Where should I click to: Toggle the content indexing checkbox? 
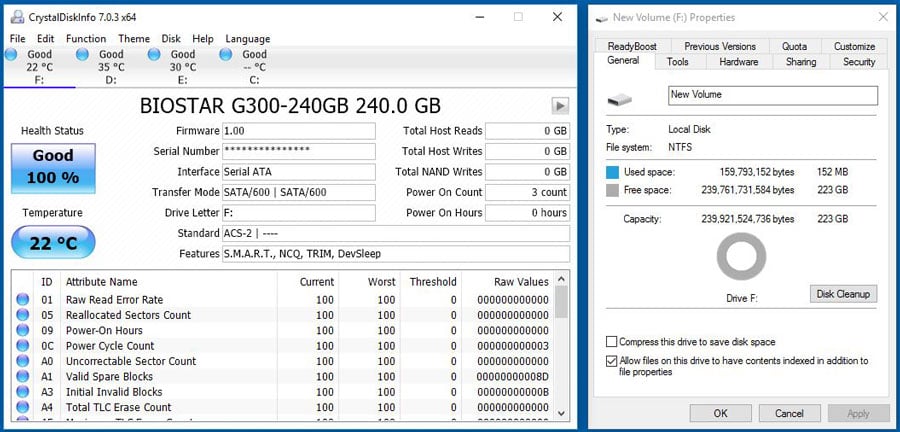coord(612,361)
